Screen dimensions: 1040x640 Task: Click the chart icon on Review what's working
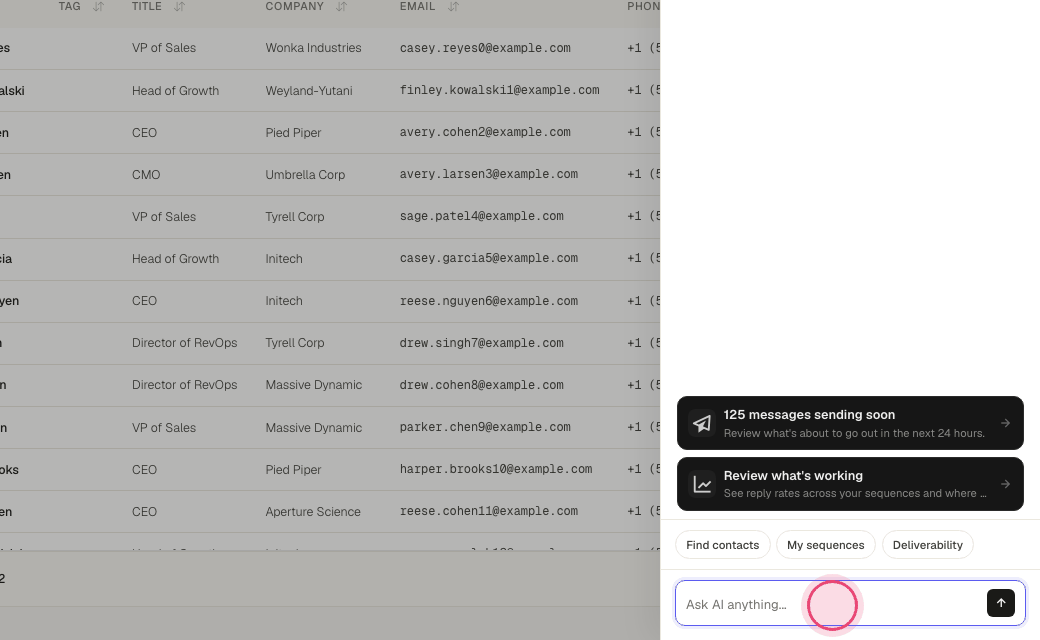(x=702, y=484)
